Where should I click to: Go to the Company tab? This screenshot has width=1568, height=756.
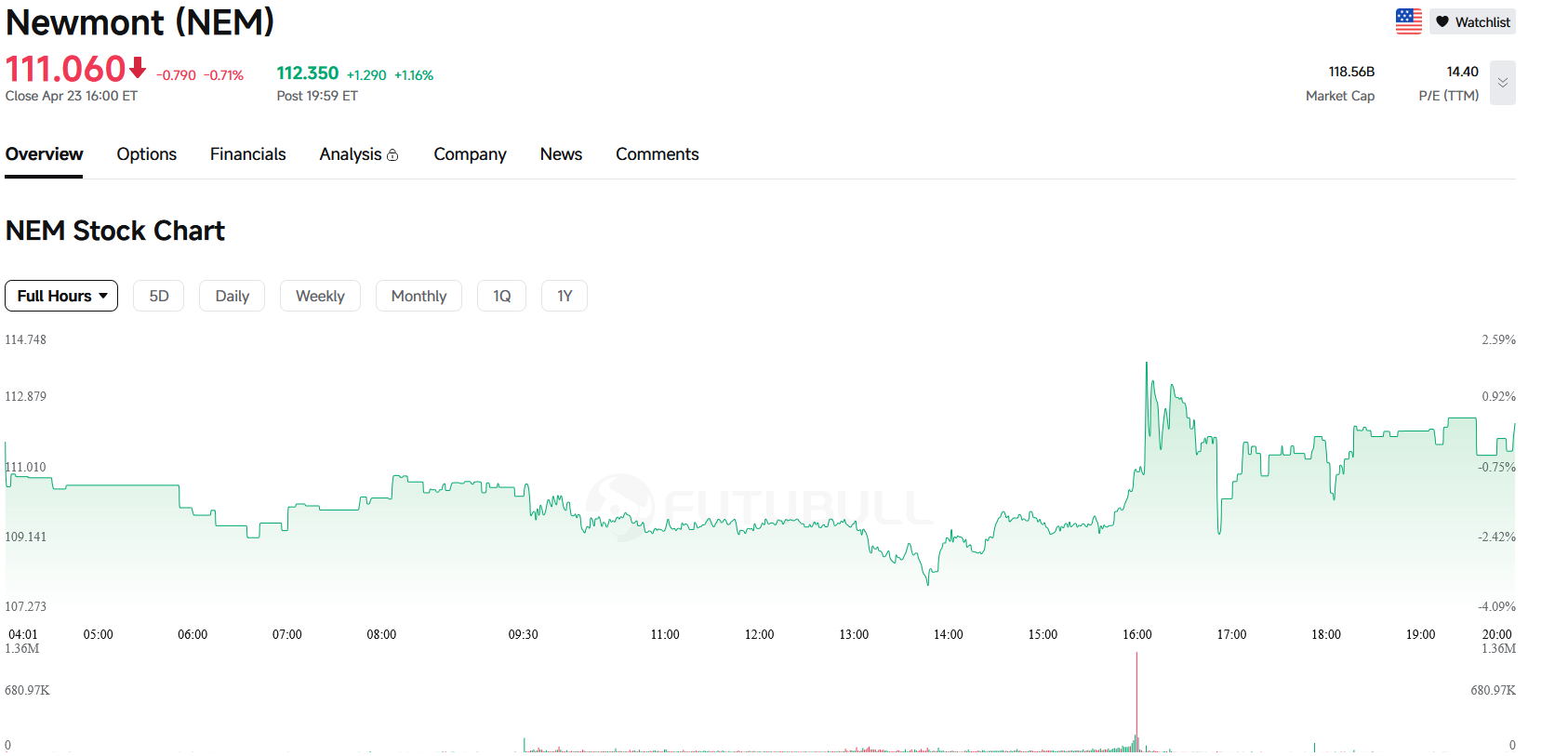[x=470, y=154]
